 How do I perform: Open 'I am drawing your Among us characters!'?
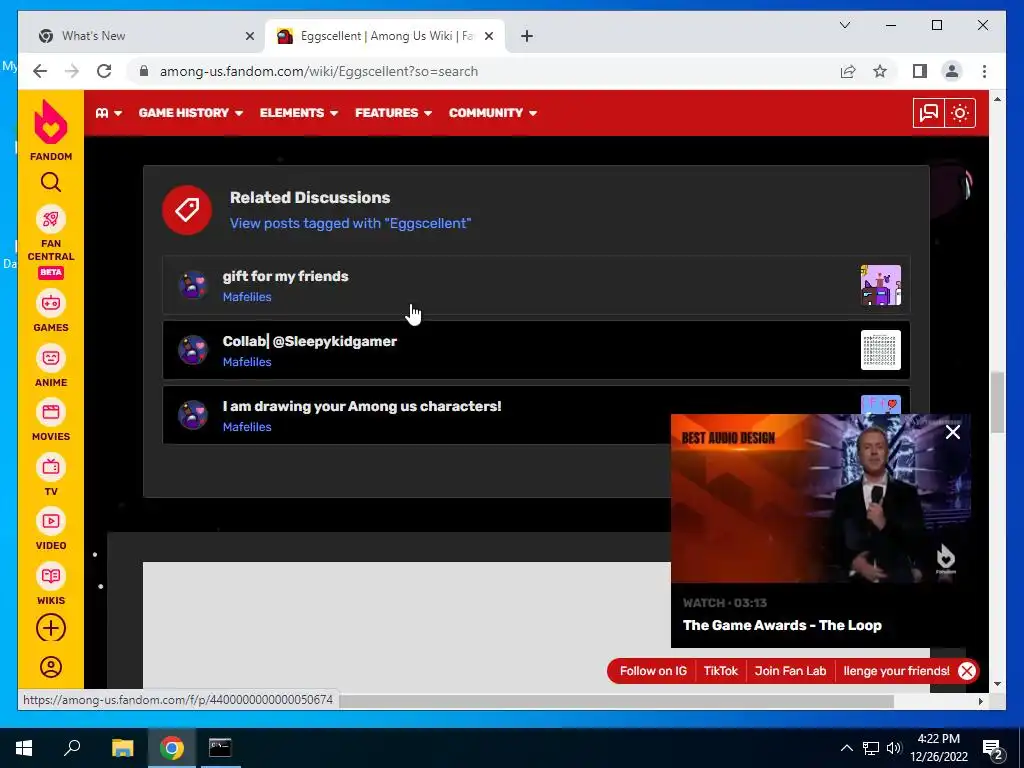point(362,406)
